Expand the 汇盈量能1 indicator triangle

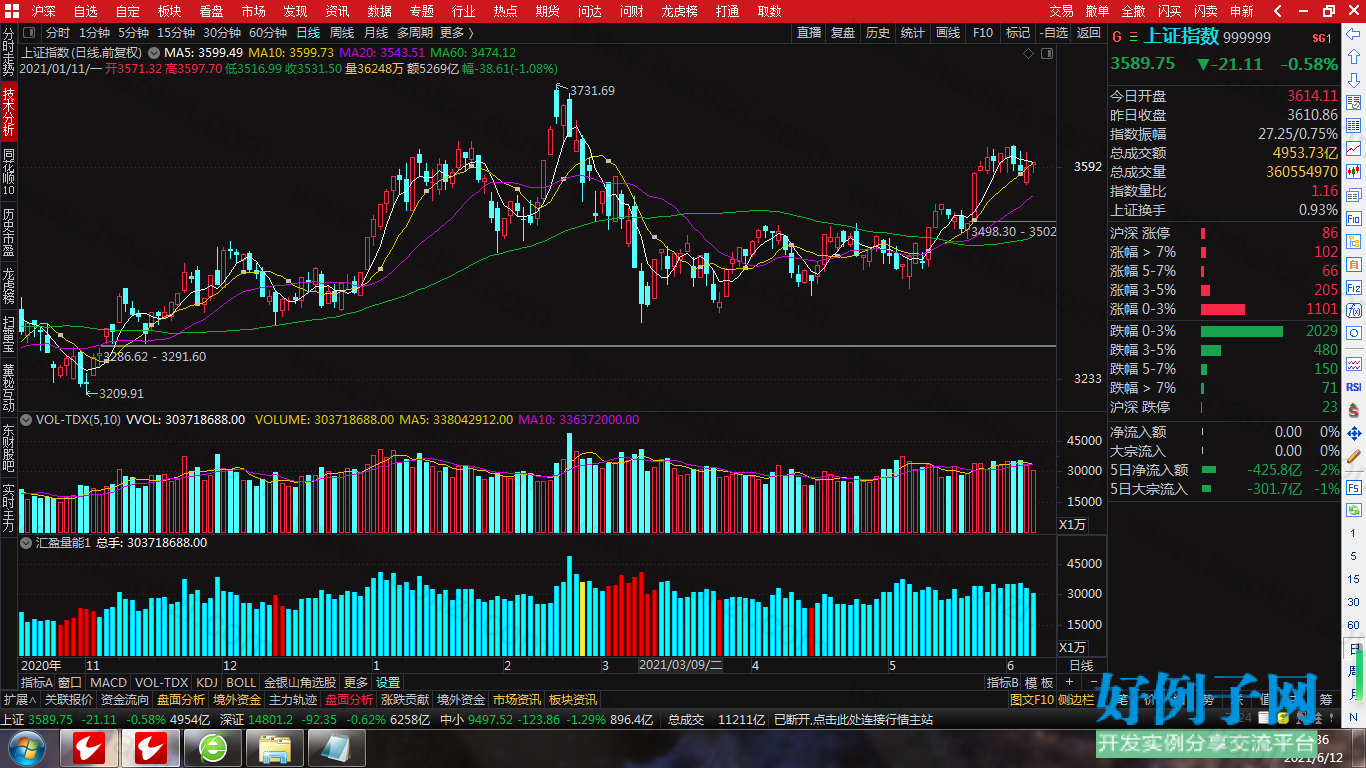coord(27,542)
